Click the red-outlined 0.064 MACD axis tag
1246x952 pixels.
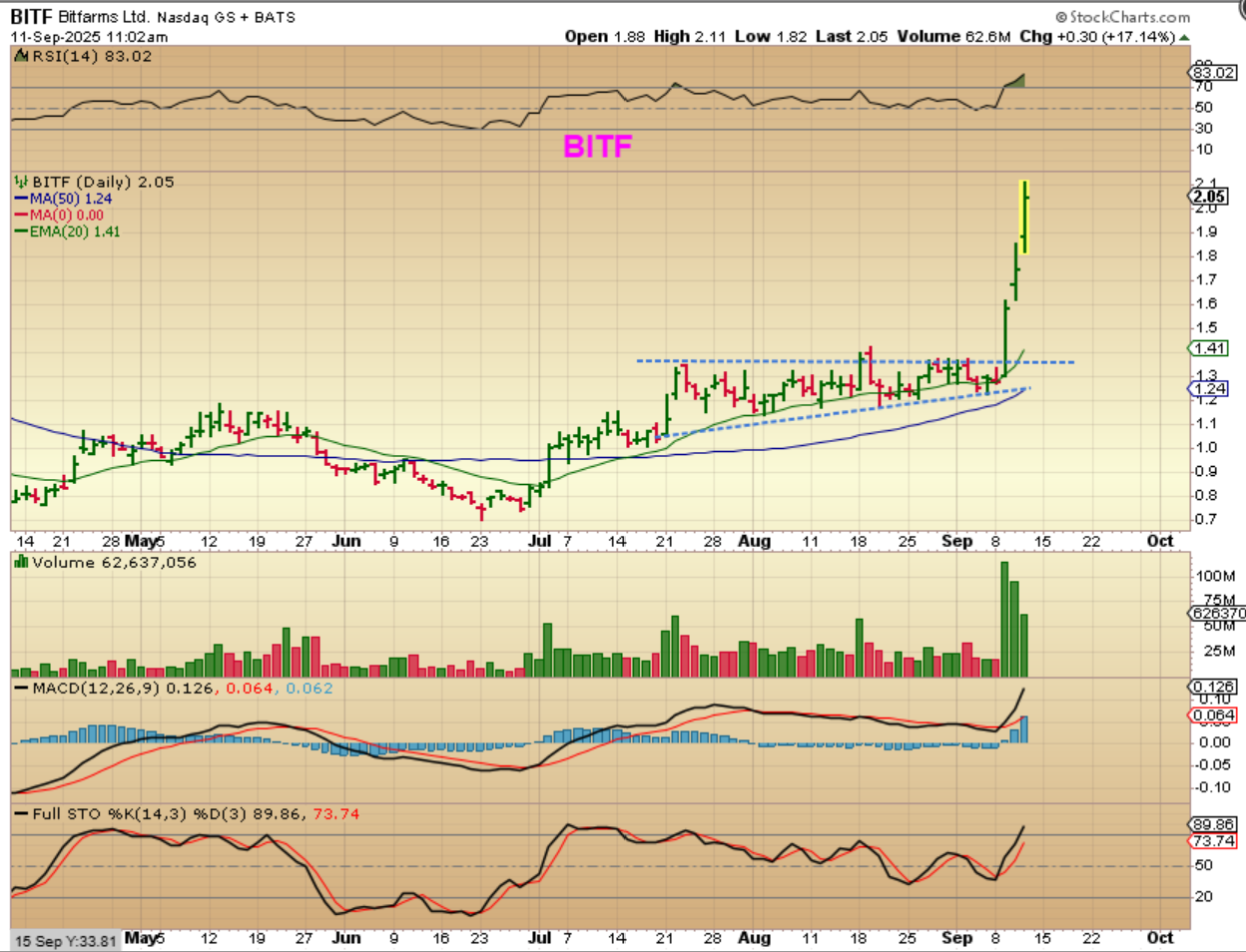(x=1213, y=715)
